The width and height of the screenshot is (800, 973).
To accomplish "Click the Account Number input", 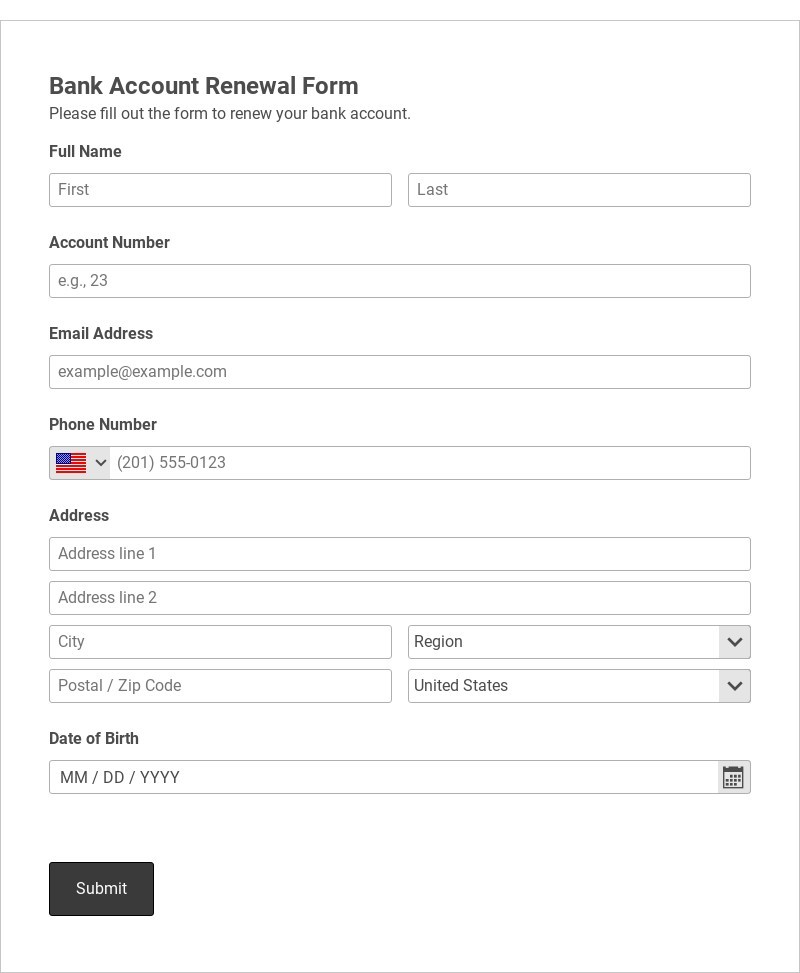I will 400,281.
